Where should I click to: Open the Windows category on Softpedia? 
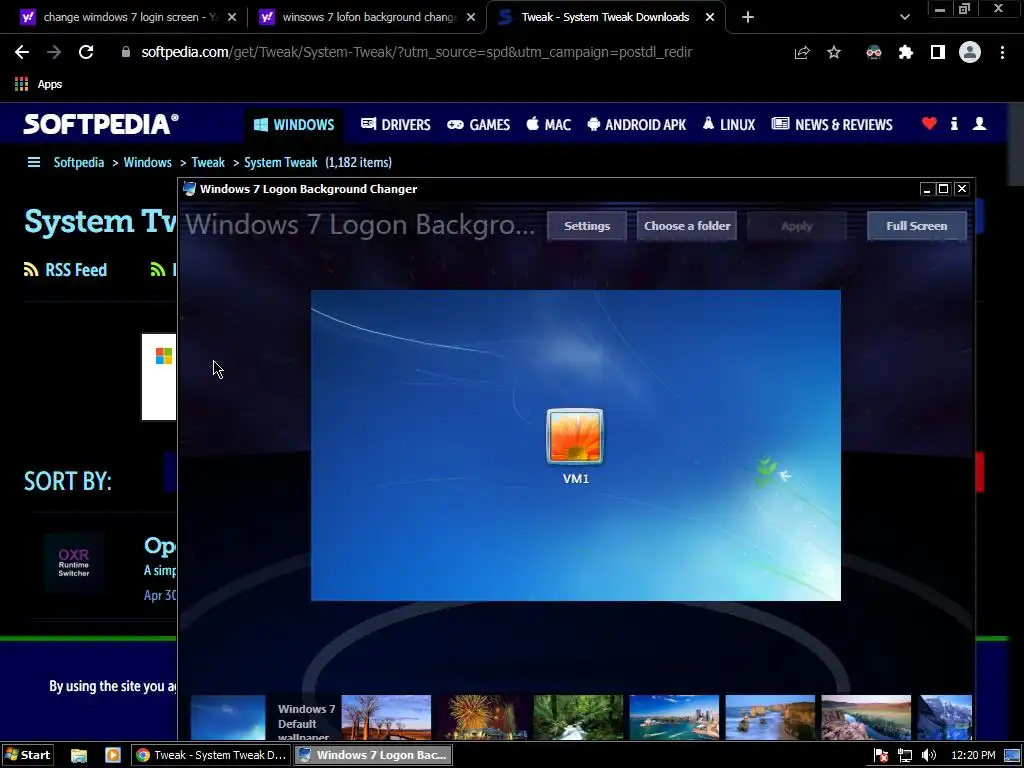294,125
